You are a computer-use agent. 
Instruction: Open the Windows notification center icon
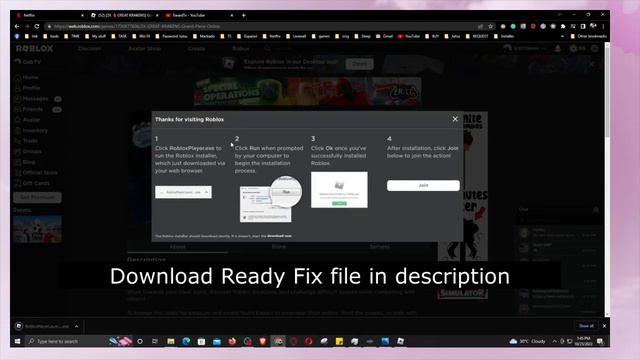point(600,341)
